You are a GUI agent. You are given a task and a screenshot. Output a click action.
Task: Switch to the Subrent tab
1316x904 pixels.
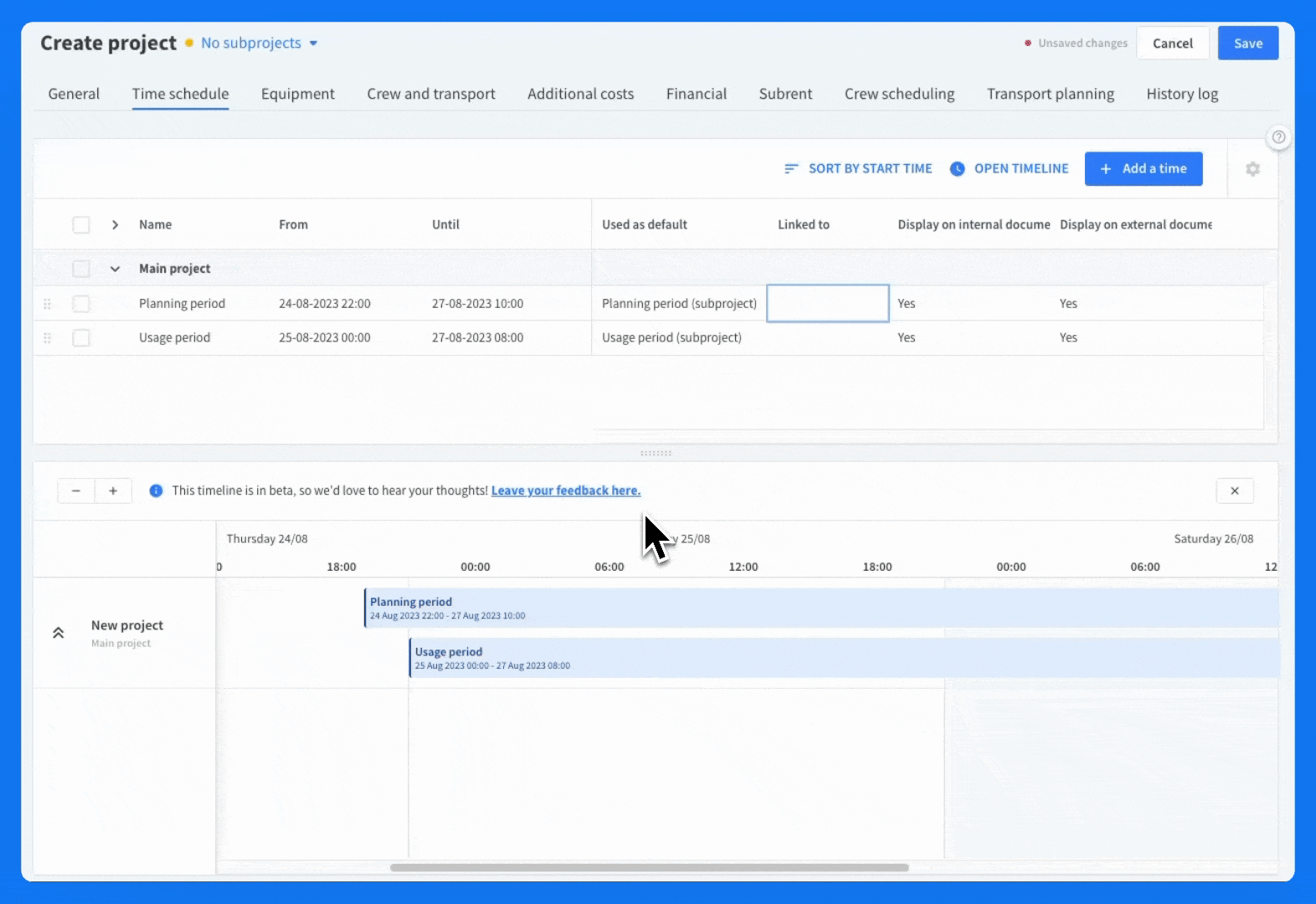pos(785,94)
